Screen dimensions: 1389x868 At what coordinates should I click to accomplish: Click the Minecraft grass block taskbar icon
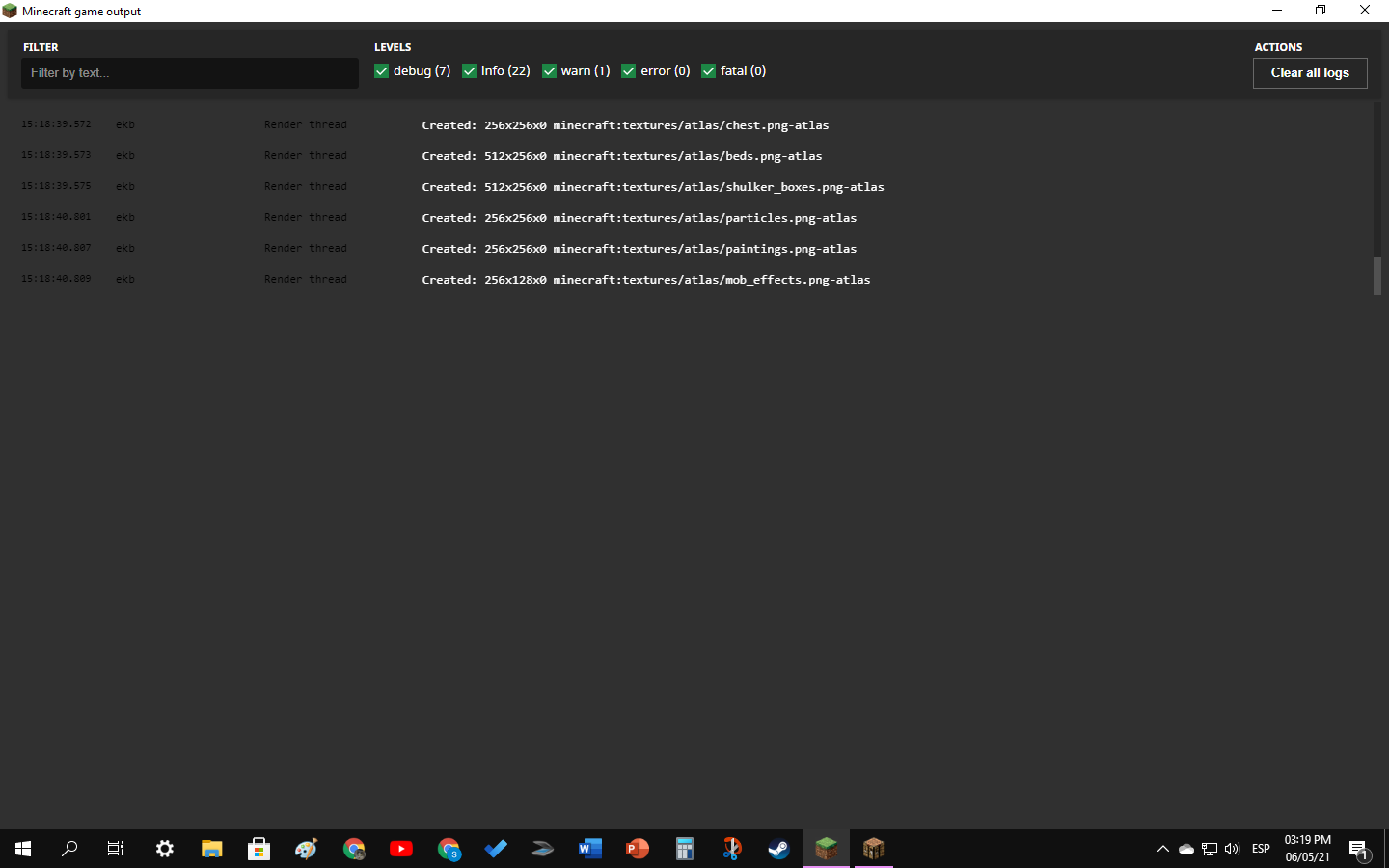point(827,849)
